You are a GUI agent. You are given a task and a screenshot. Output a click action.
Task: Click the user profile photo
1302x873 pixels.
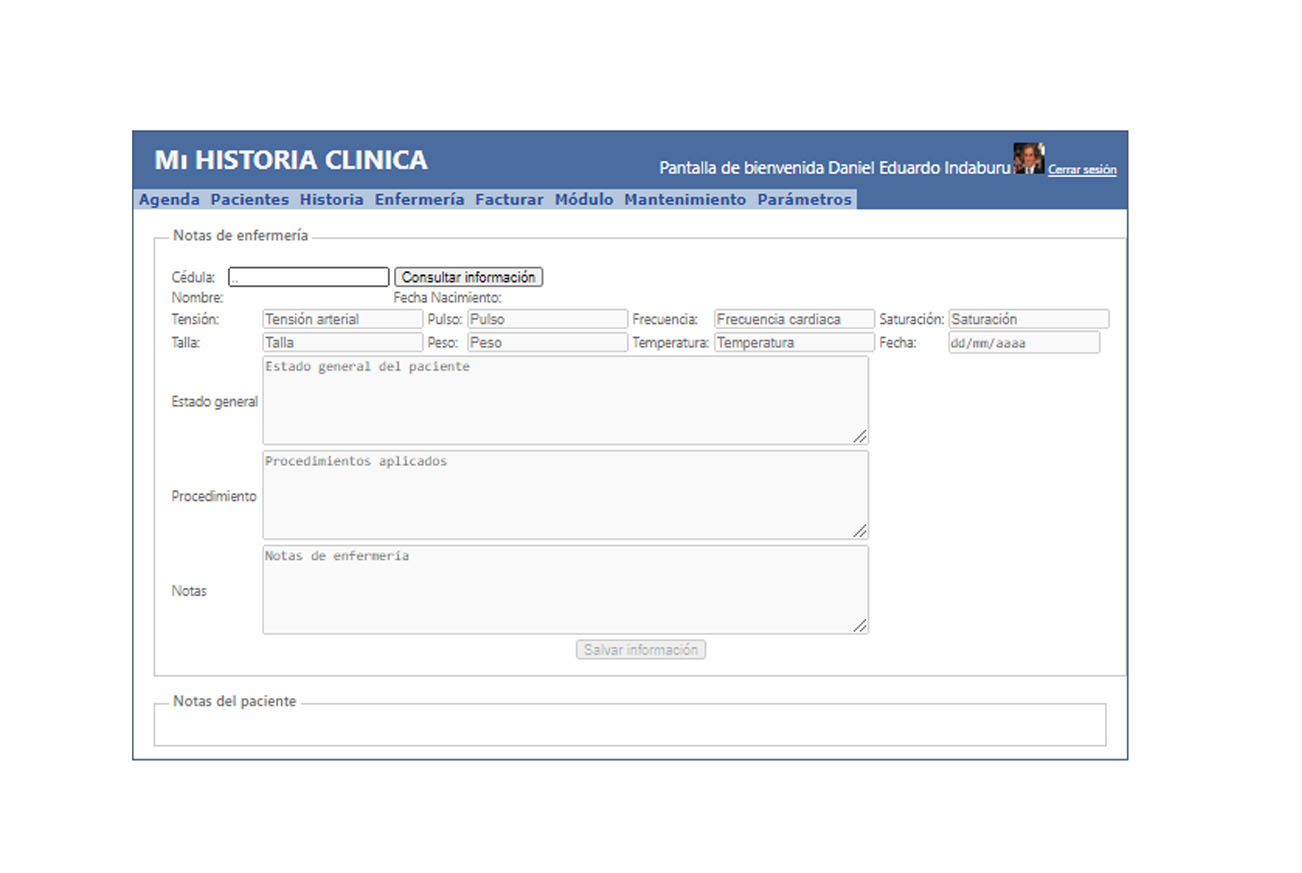click(1028, 158)
